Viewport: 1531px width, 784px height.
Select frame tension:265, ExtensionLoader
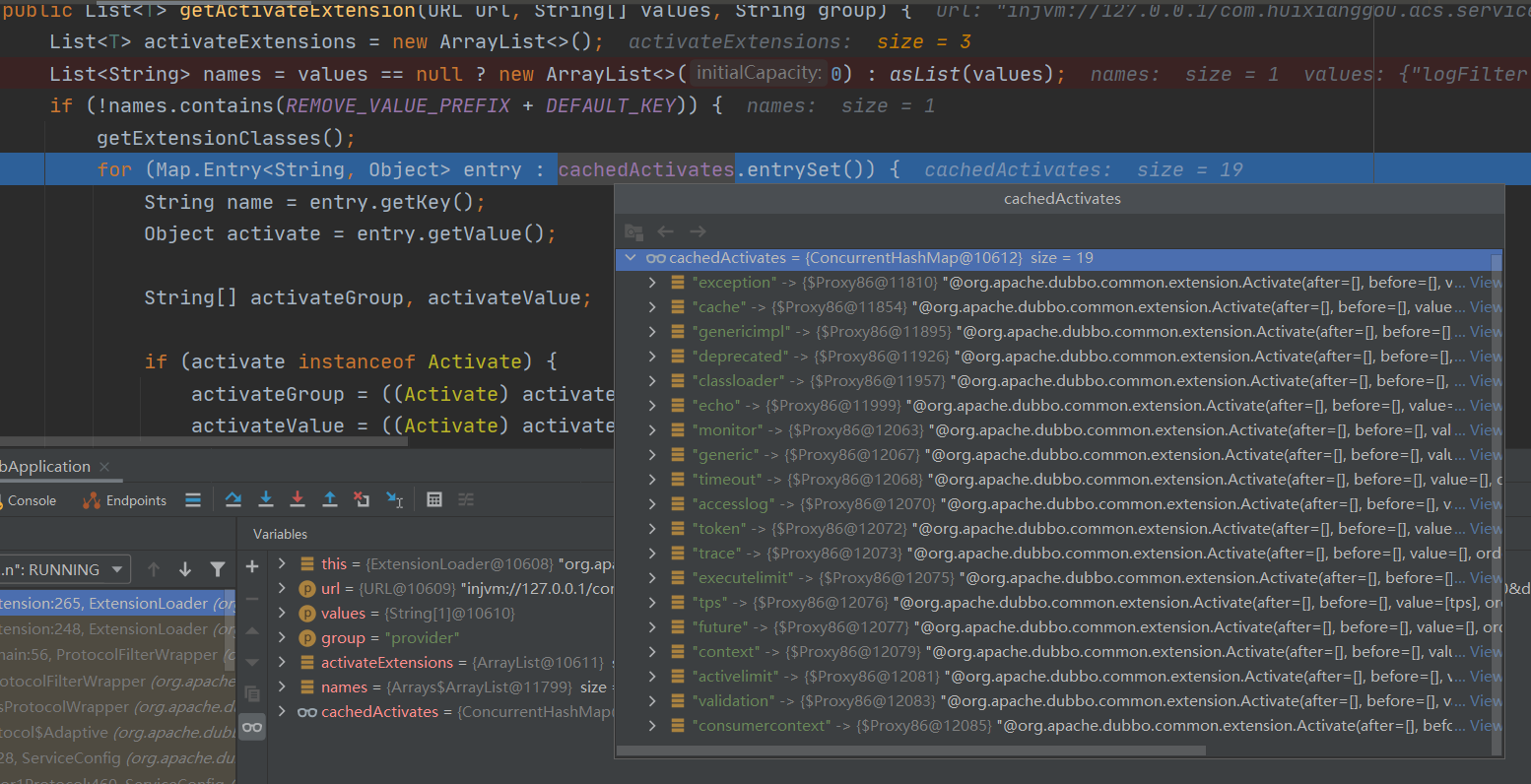point(117,603)
